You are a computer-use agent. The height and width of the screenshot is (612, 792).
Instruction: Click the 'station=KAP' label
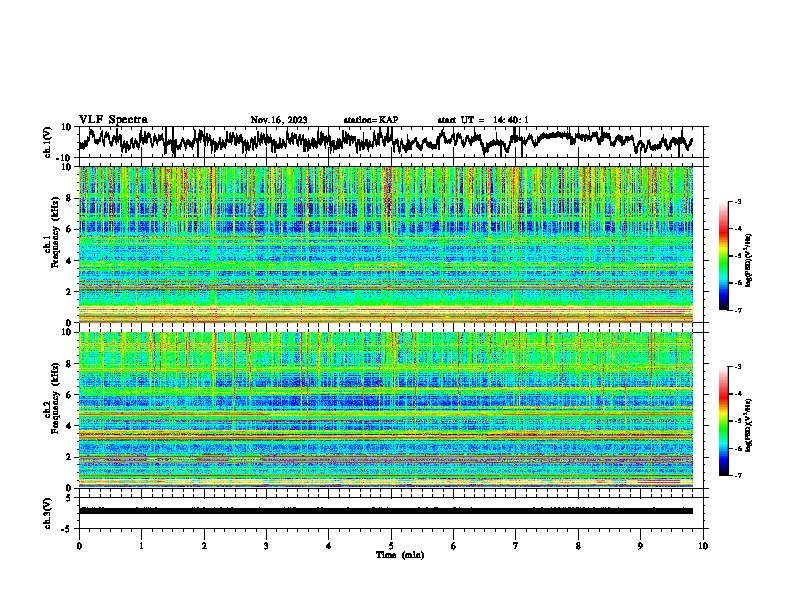pos(371,120)
